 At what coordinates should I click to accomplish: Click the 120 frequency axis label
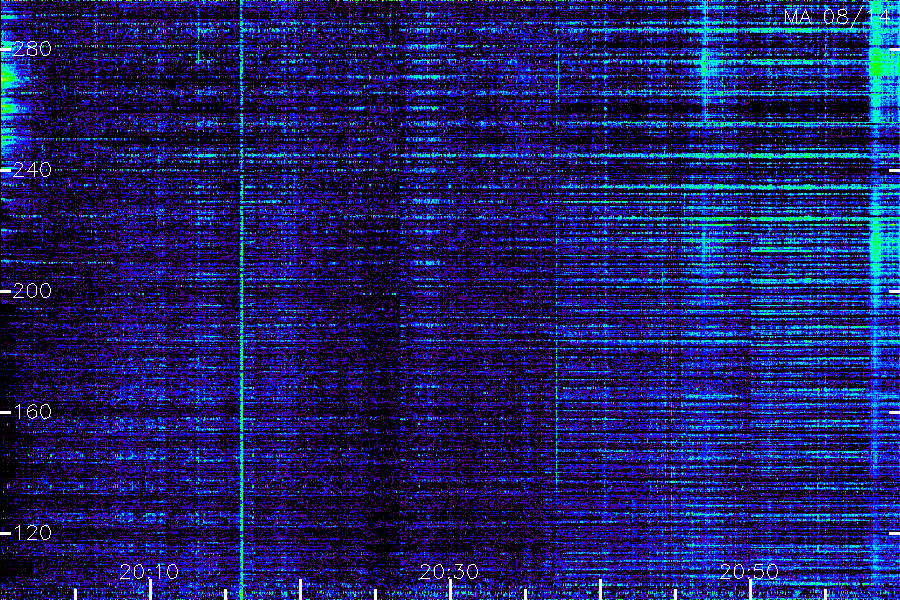(32, 533)
